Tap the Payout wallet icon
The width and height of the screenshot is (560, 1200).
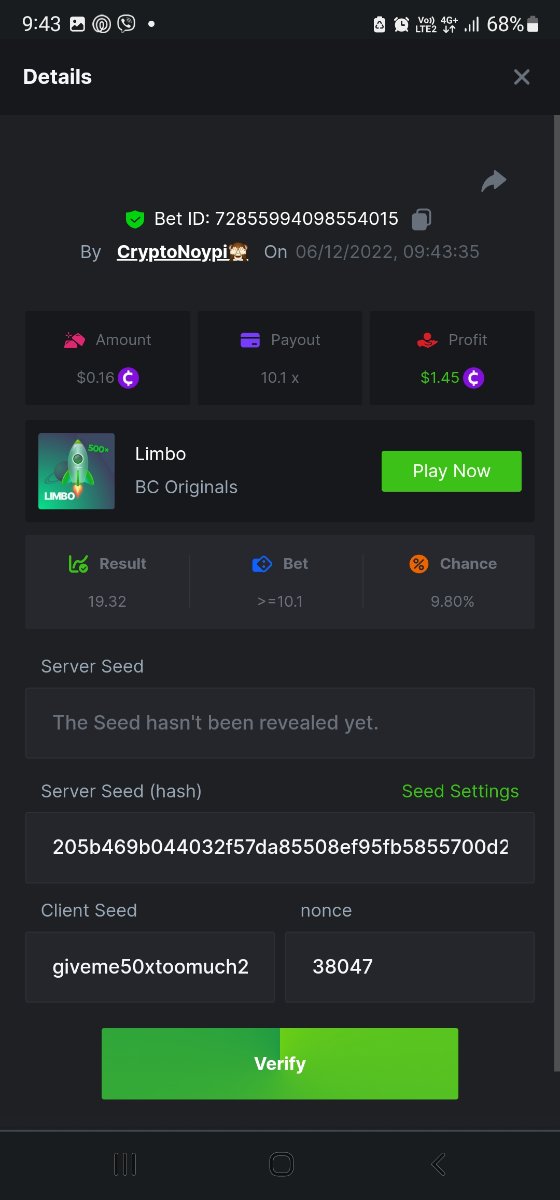[250, 340]
